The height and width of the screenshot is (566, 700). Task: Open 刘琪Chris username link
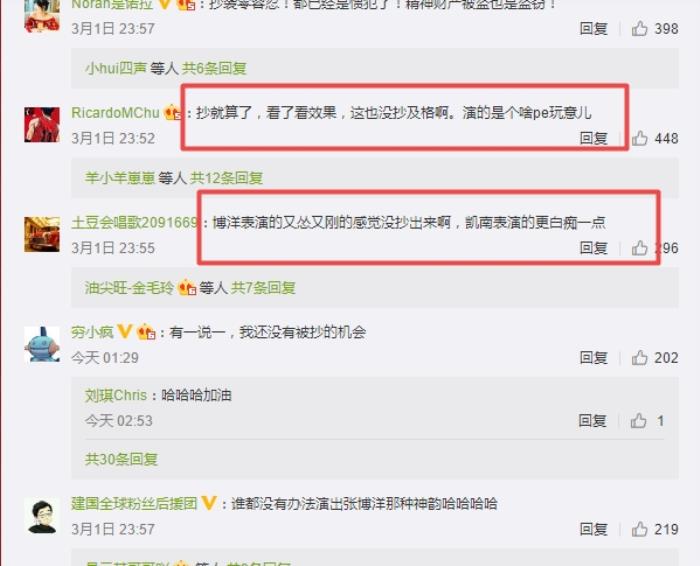click(116, 395)
